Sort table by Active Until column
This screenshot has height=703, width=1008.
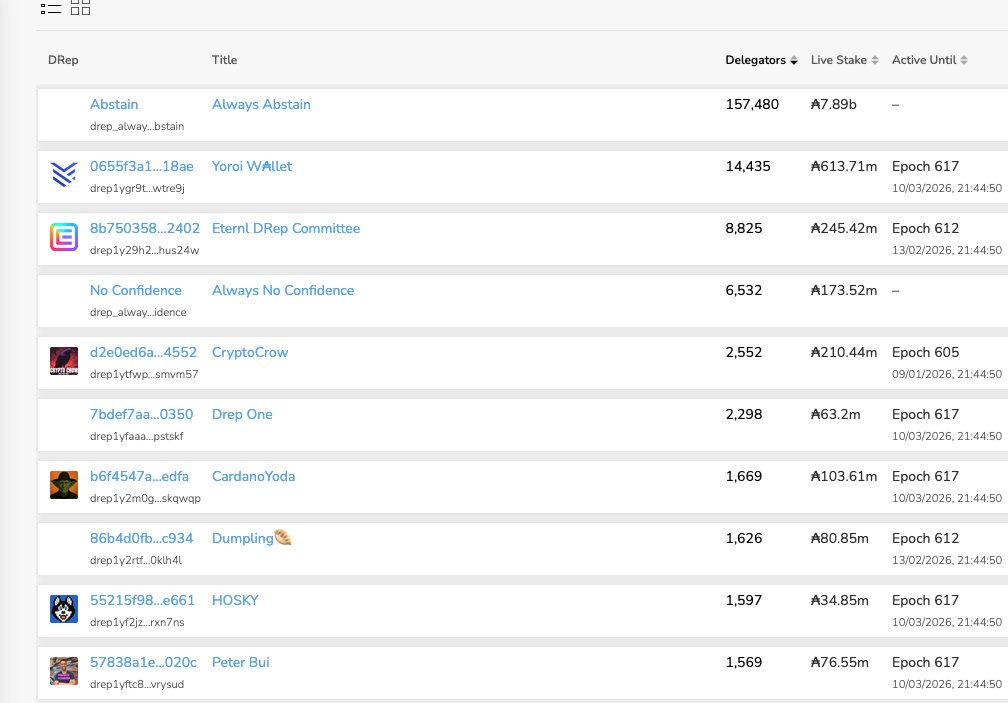[930, 60]
